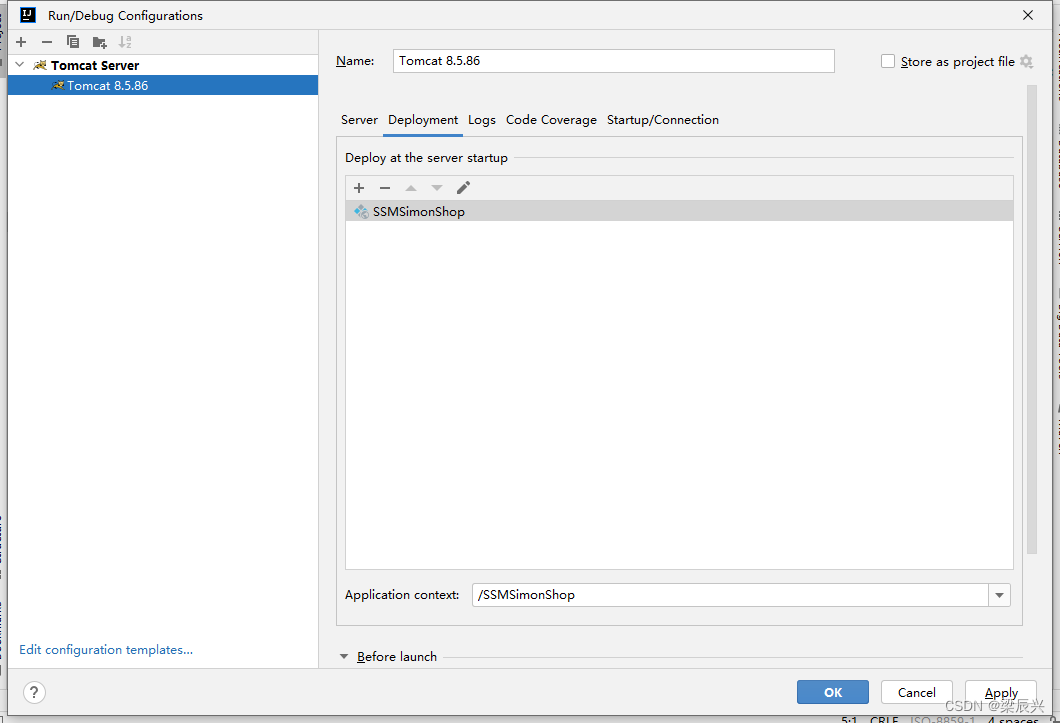Select the Tomcat Server group
The image size is (1060, 723).
tap(163, 65)
